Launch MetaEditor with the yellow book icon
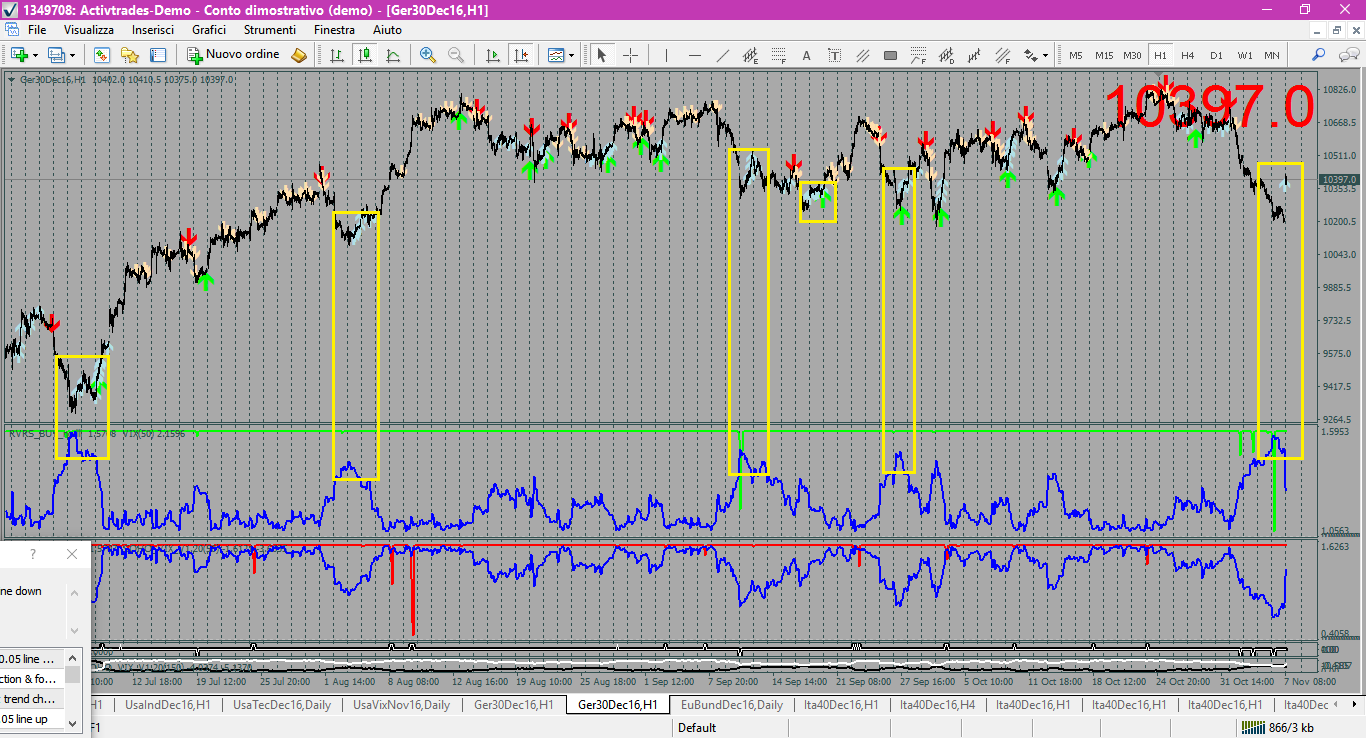 pos(299,55)
